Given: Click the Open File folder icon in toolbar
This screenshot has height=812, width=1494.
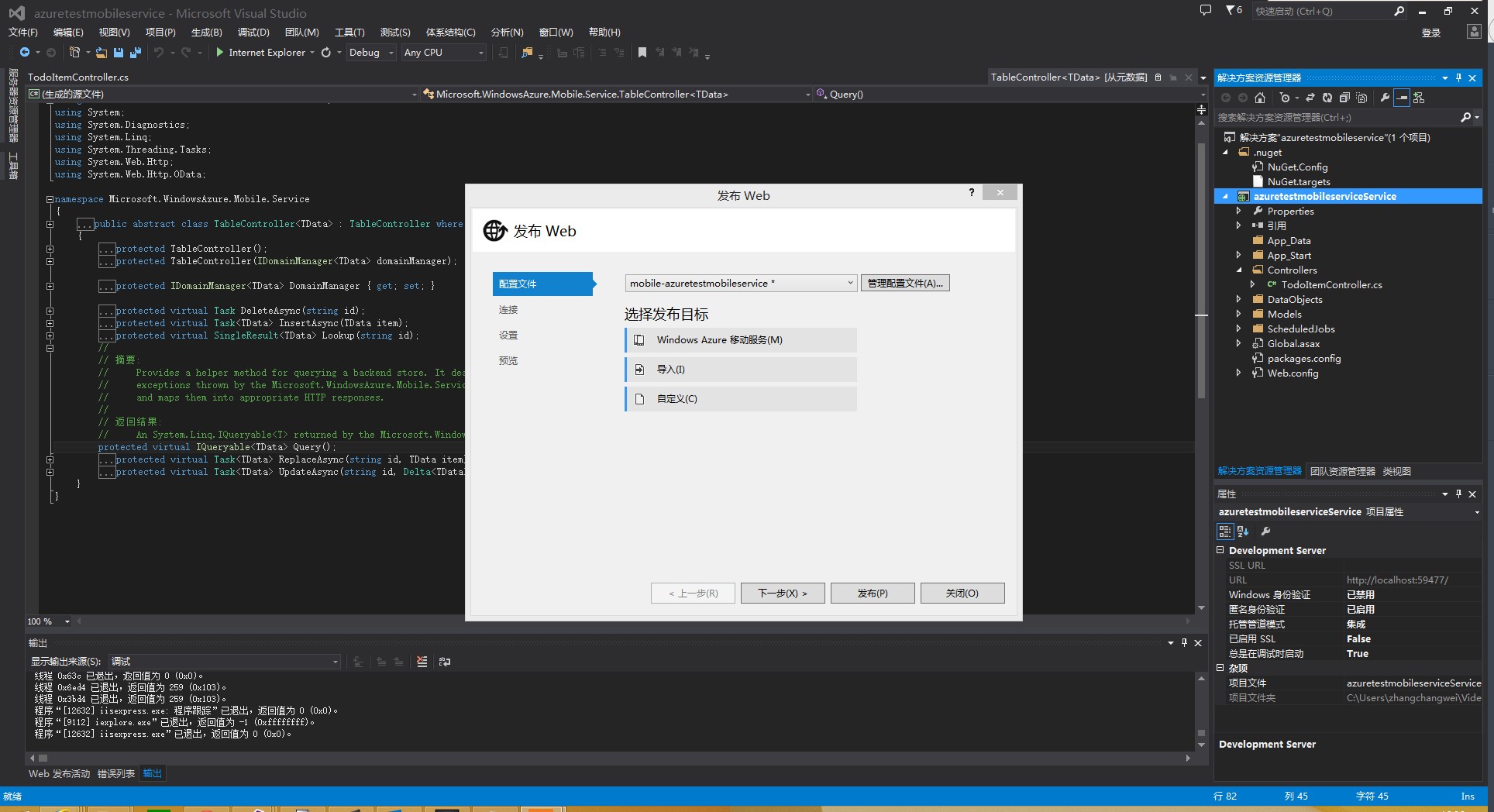Looking at the screenshot, I should pos(102,52).
